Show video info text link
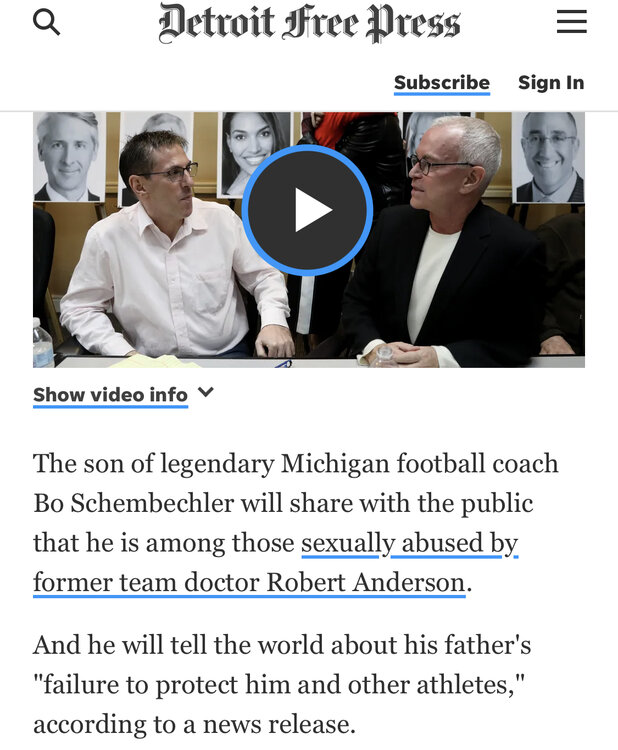The width and height of the screenshot is (618, 750). tap(110, 396)
